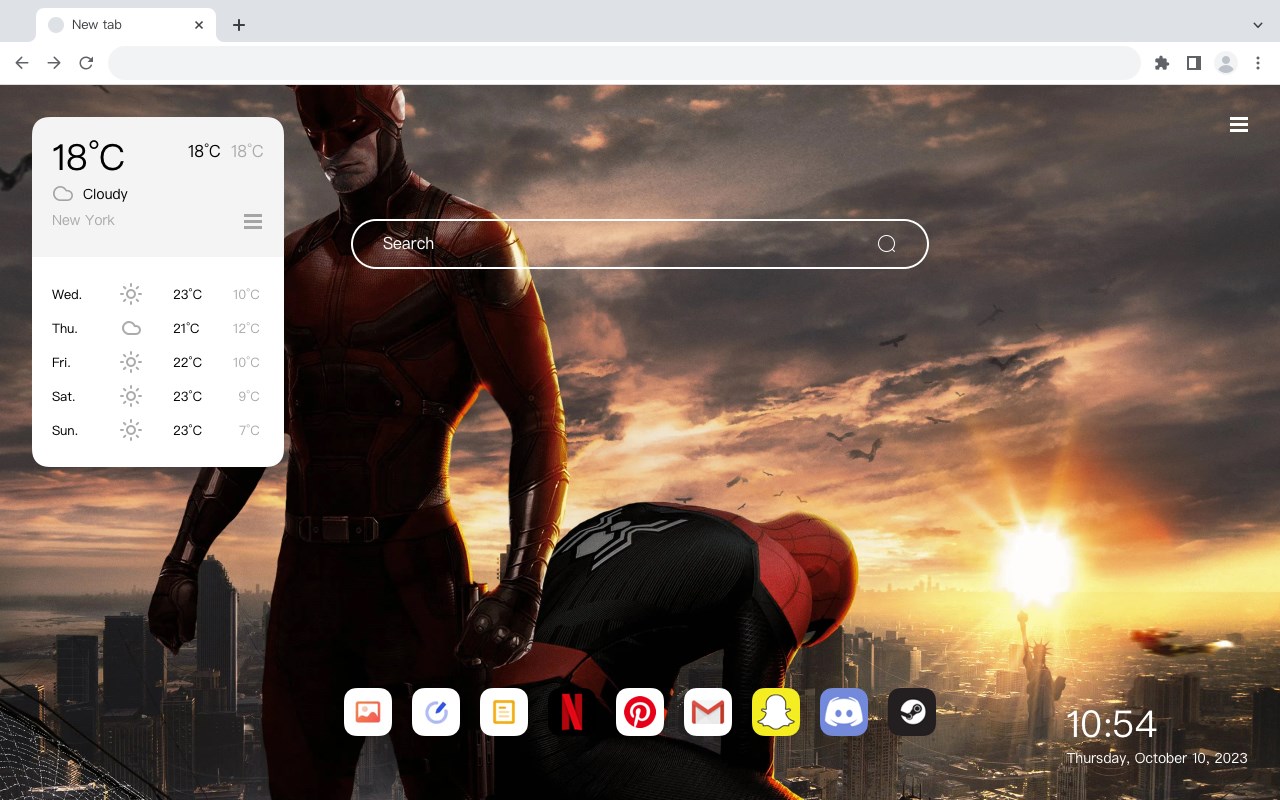Click the large 18°C current temperature
This screenshot has height=800, width=1280.
(88, 157)
